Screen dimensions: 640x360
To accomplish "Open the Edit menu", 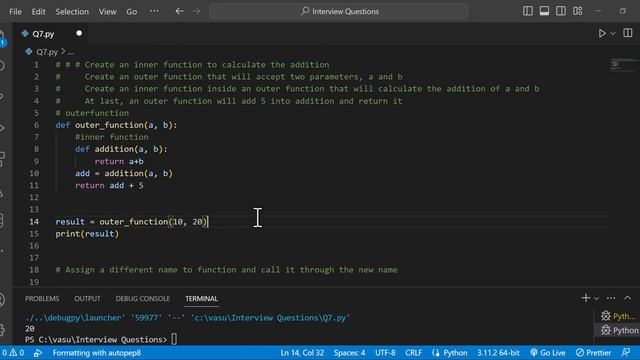I will coord(38,11).
